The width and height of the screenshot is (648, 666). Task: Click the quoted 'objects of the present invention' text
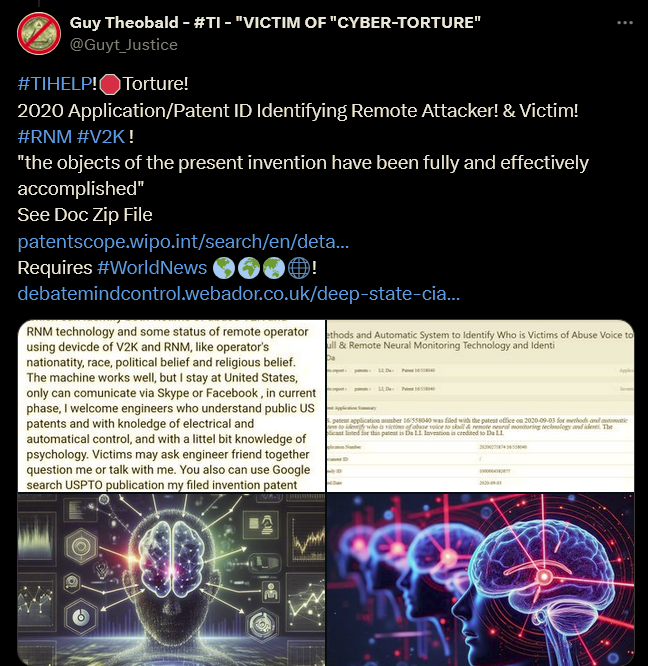[303, 175]
